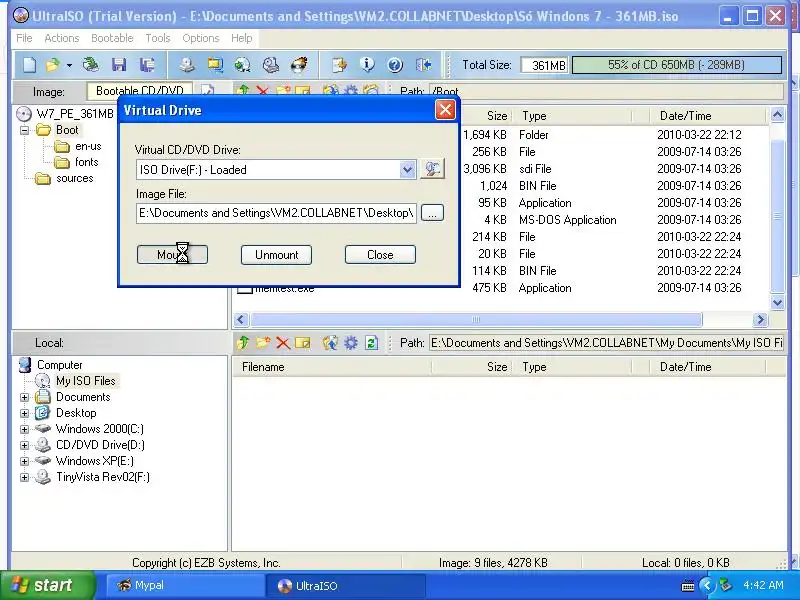800x600 pixels.
Task: Click the gear icon in Local toolbar
Action: 351,343
